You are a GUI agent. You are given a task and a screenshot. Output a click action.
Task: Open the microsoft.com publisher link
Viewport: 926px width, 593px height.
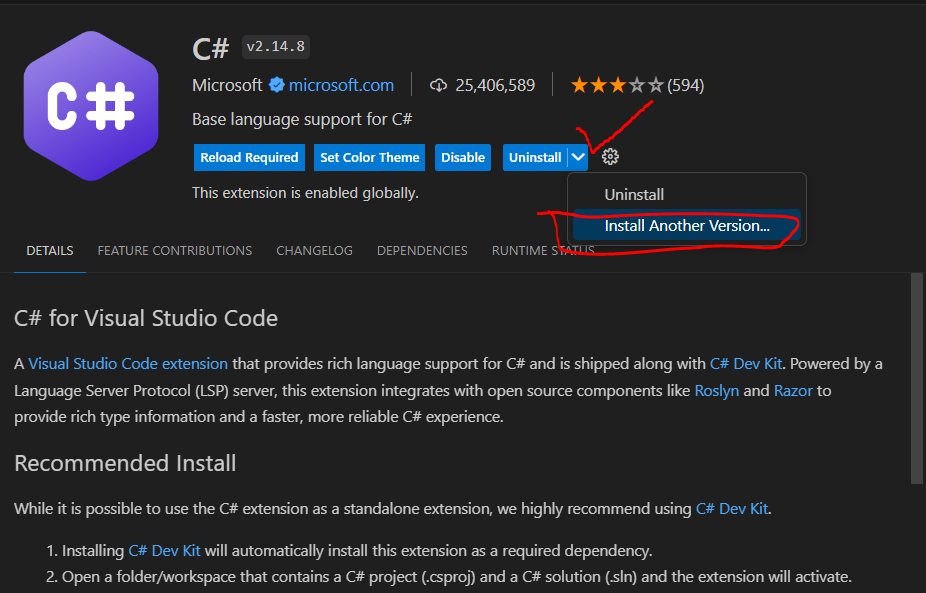click(343, 86)
